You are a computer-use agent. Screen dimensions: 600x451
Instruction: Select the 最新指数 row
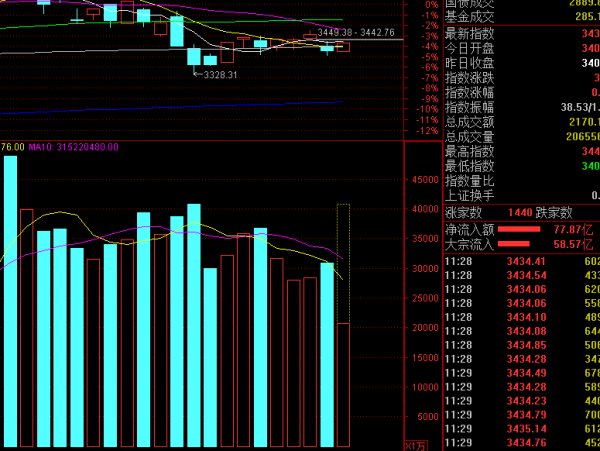click(x=520, y=34)
